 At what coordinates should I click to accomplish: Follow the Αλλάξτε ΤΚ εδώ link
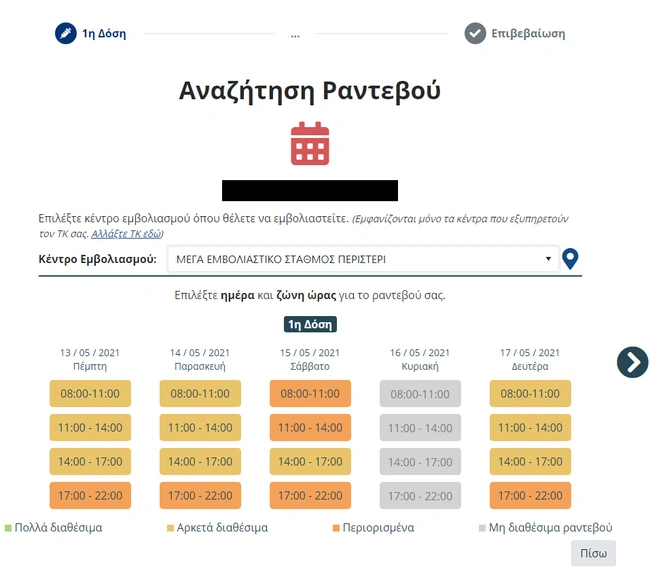(126, 233)
